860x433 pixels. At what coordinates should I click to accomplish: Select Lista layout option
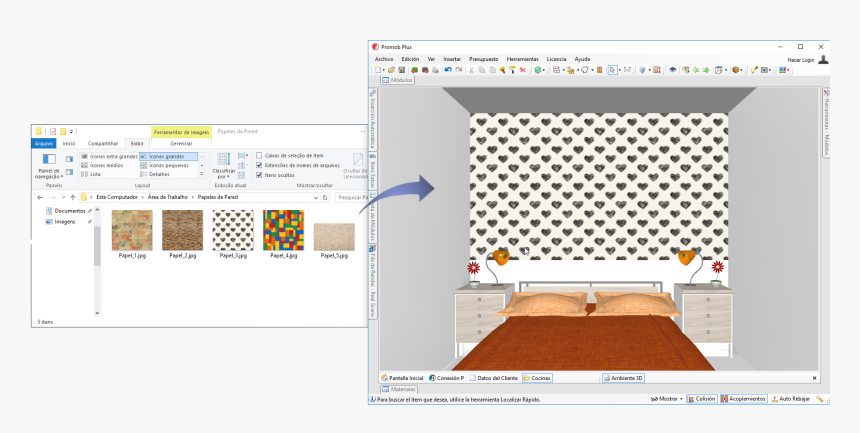(90, 175)
